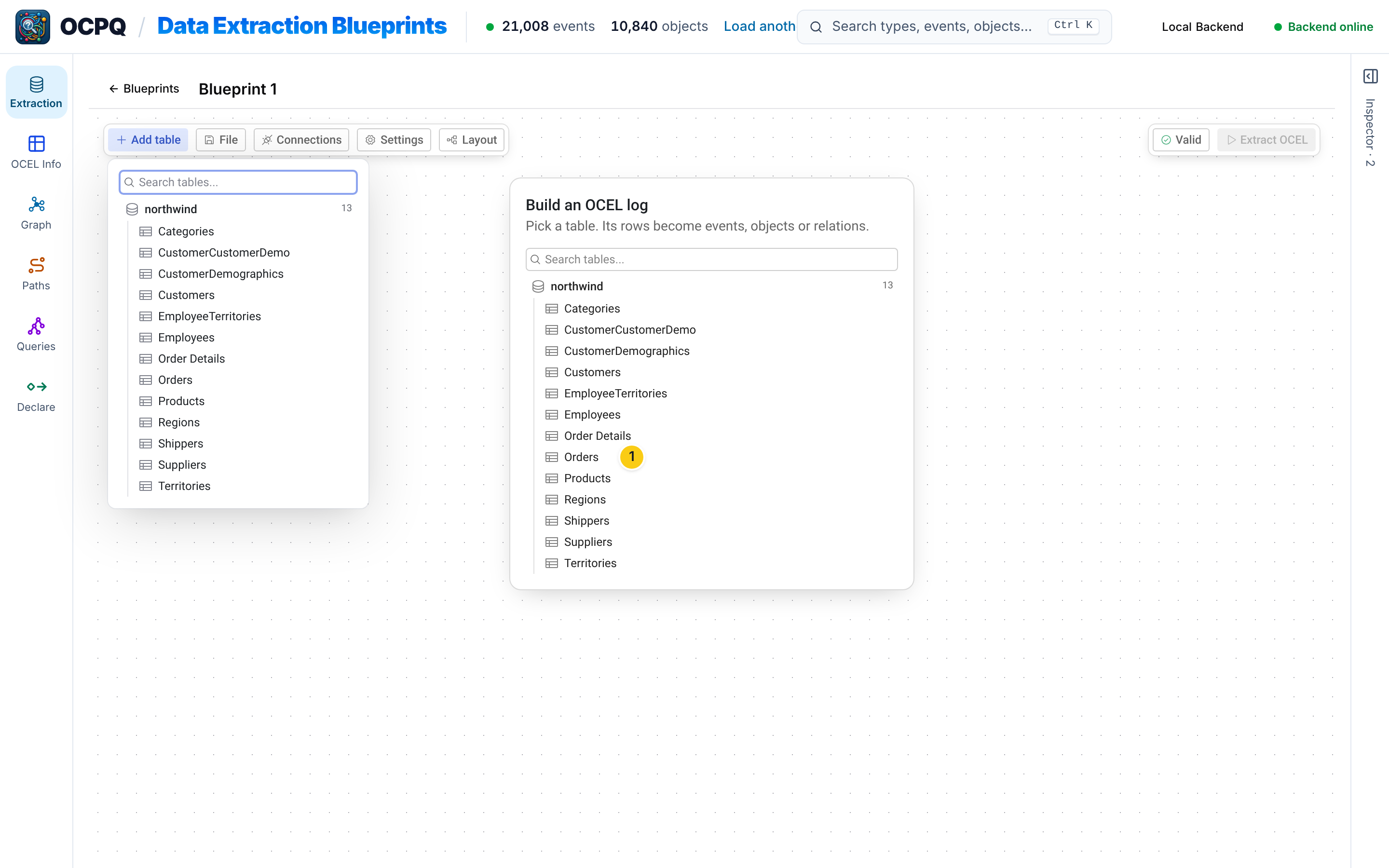Image resolution: width=1389 pixels, height=868 pixels.
Task: Open the Settings menu
Action: click(394, 140)
